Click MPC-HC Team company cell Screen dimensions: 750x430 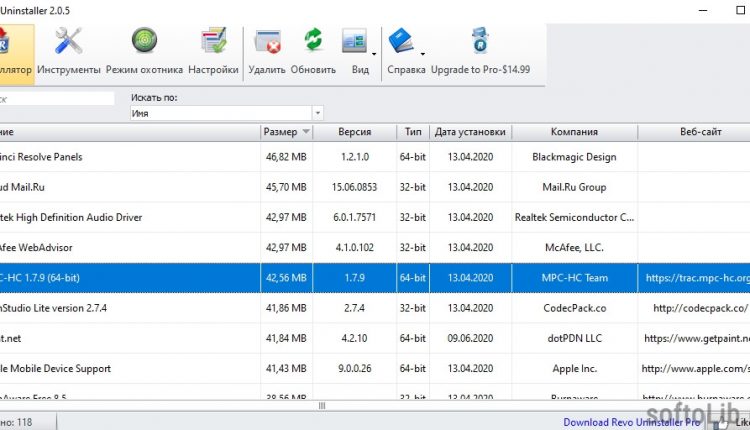click(x=574, y=278)
